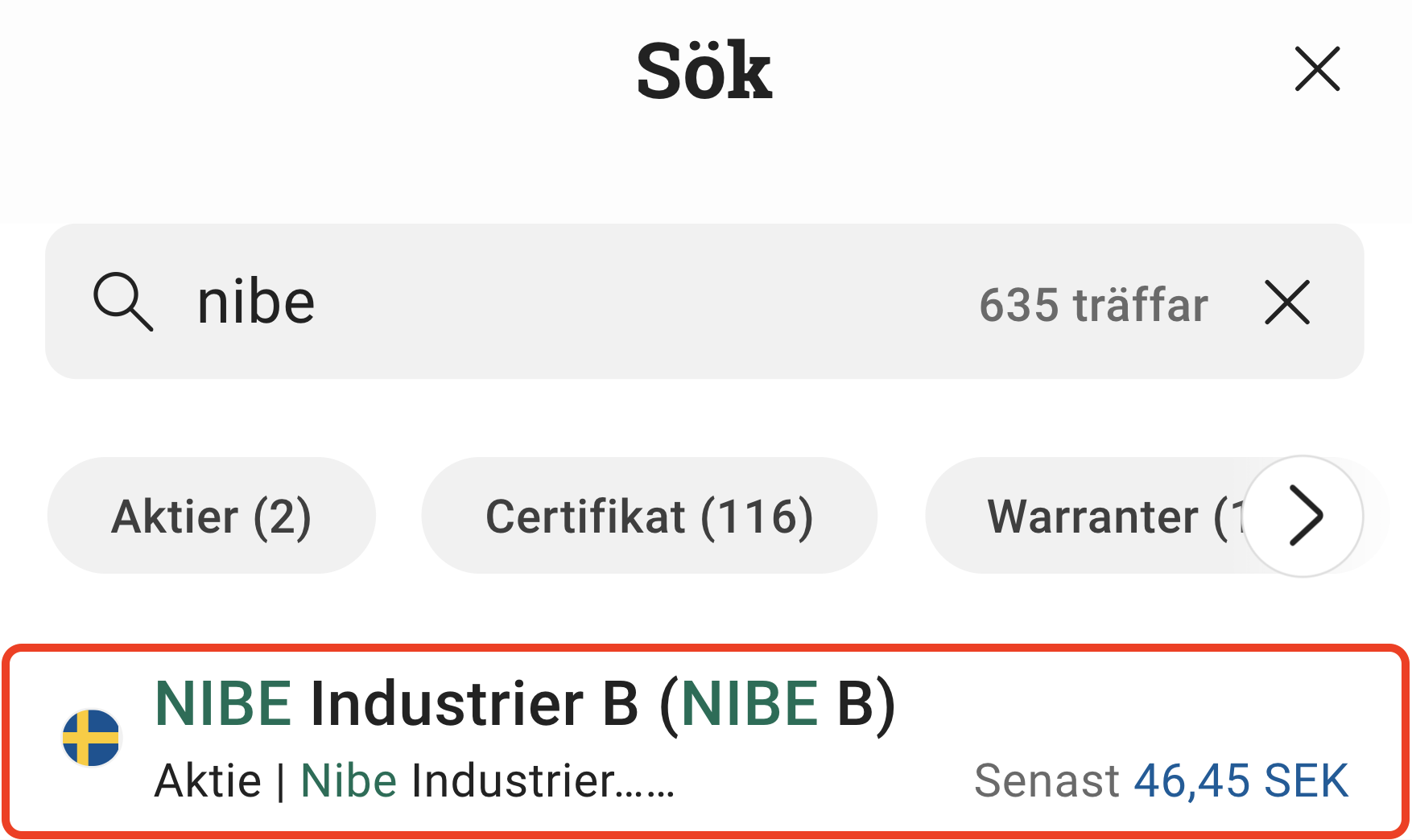Click the Swedish flag icon
Viewport: 1412px width, 840px height.
click(x=91, y=738)
